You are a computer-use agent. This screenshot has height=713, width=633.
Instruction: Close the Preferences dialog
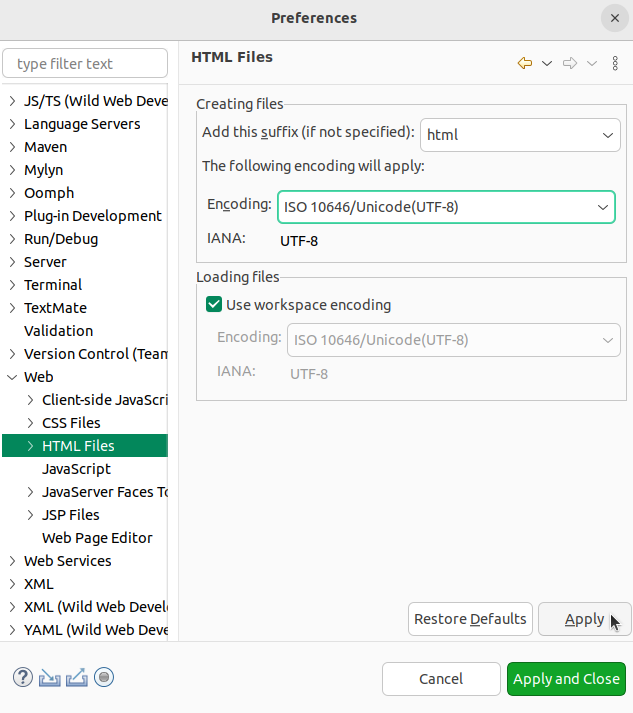click(615, 18)
